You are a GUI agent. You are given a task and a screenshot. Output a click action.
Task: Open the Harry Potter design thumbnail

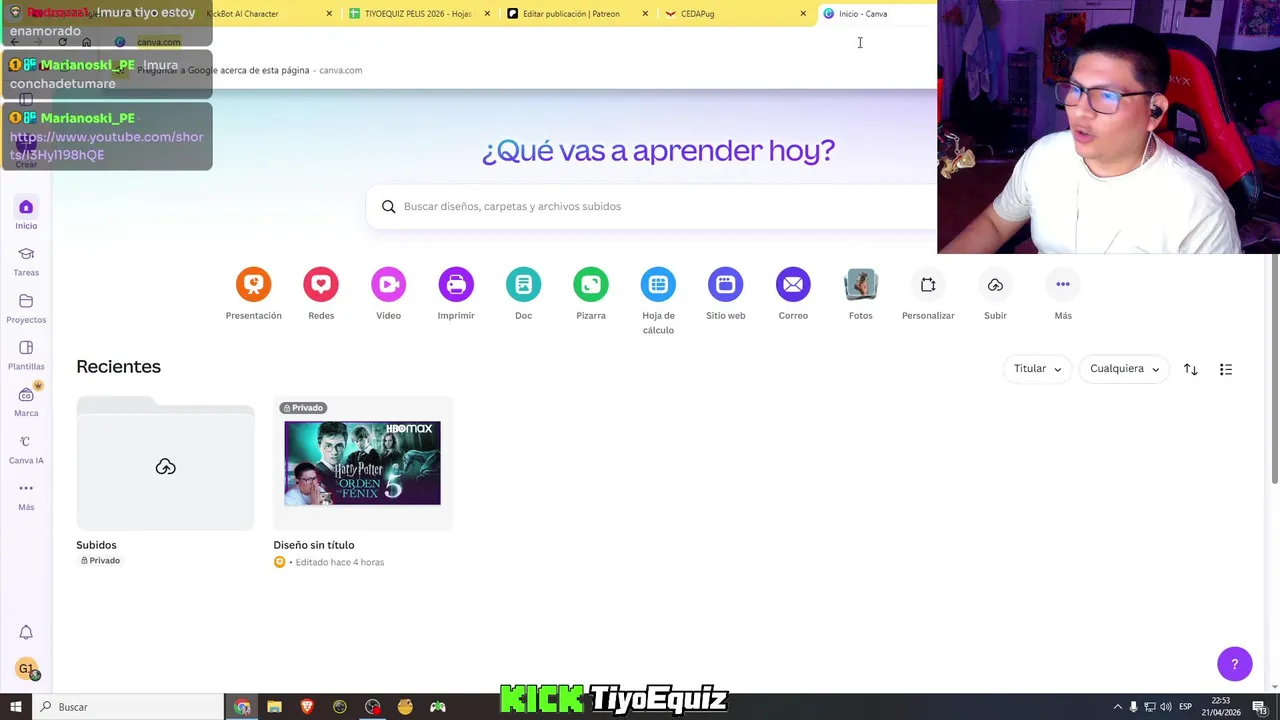click(x=362, y=463)
